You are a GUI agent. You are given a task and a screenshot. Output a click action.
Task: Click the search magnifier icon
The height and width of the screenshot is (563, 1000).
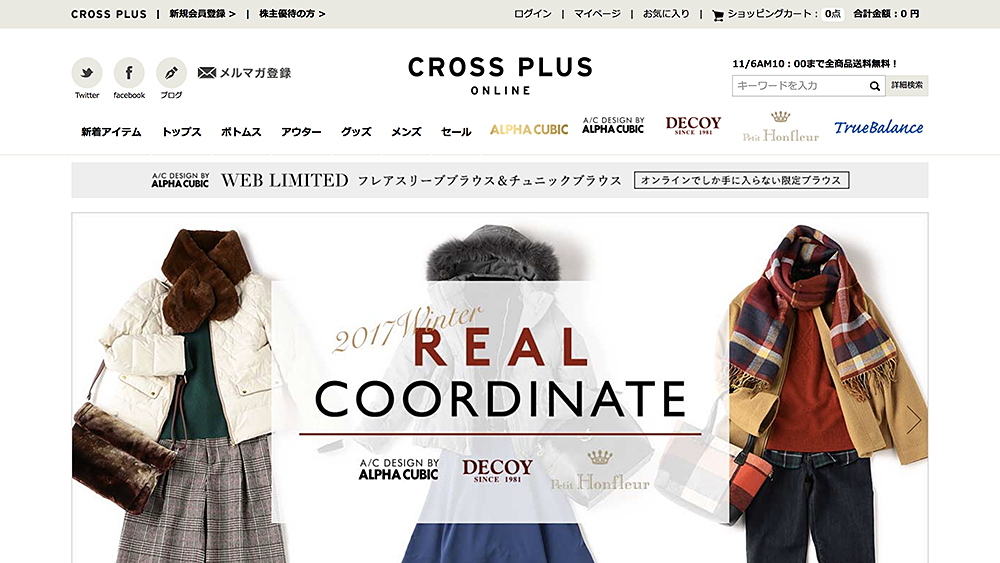click(x=874, y=86)
